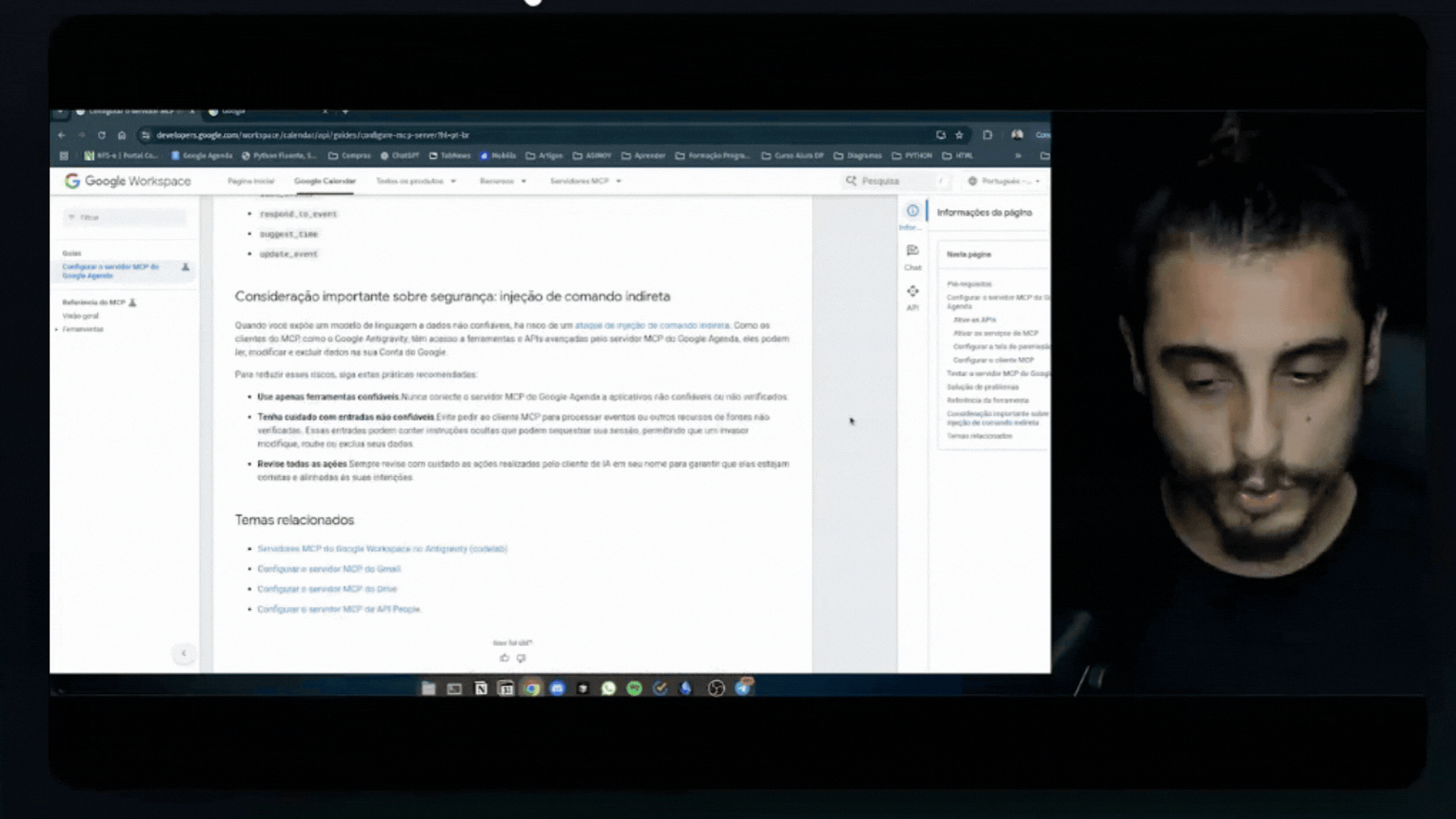Open Configurar o servidor MCP do Drive link
This screenshot has height=819, width=1456.
point(327,589)
